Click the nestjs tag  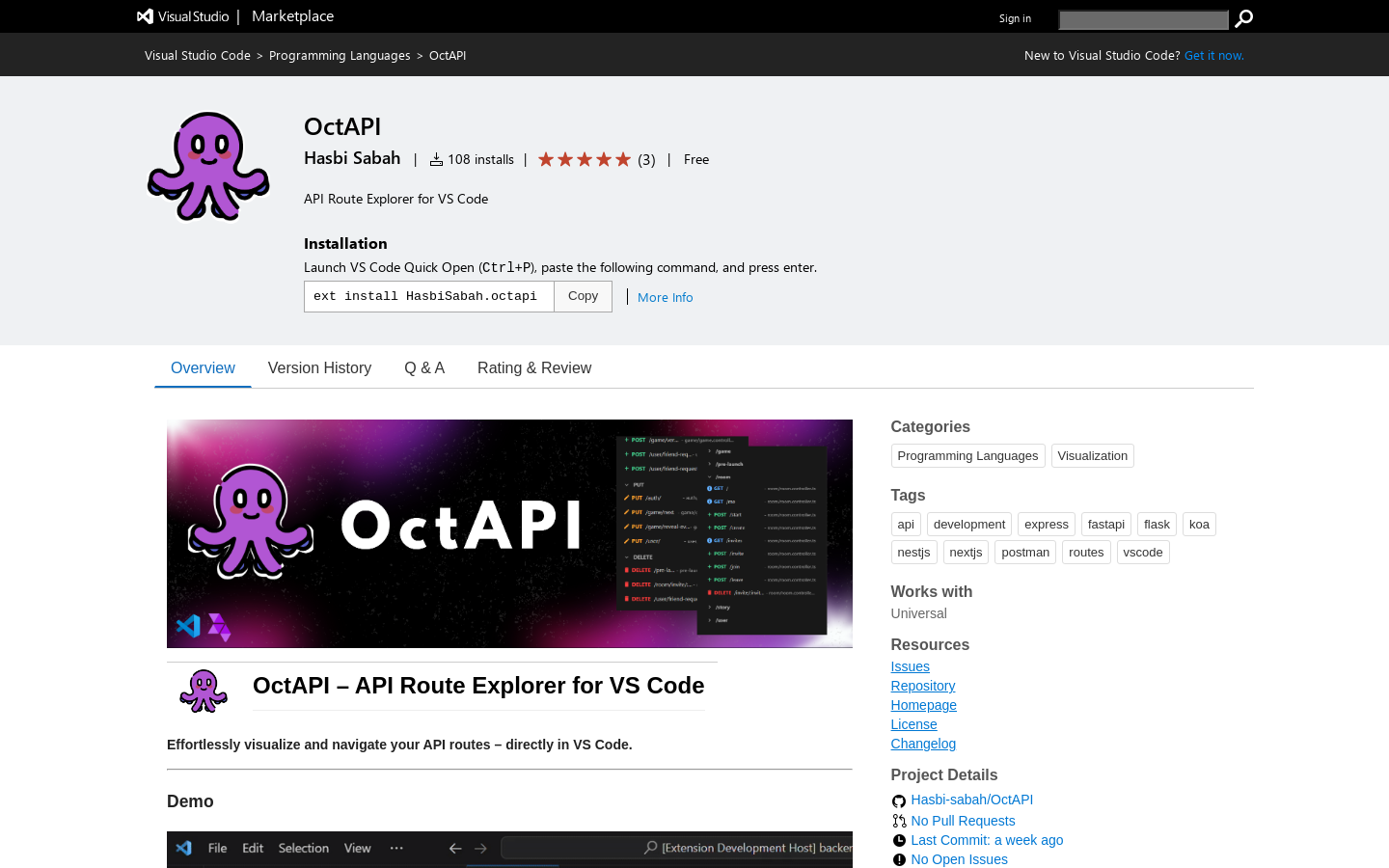point(913,552)
